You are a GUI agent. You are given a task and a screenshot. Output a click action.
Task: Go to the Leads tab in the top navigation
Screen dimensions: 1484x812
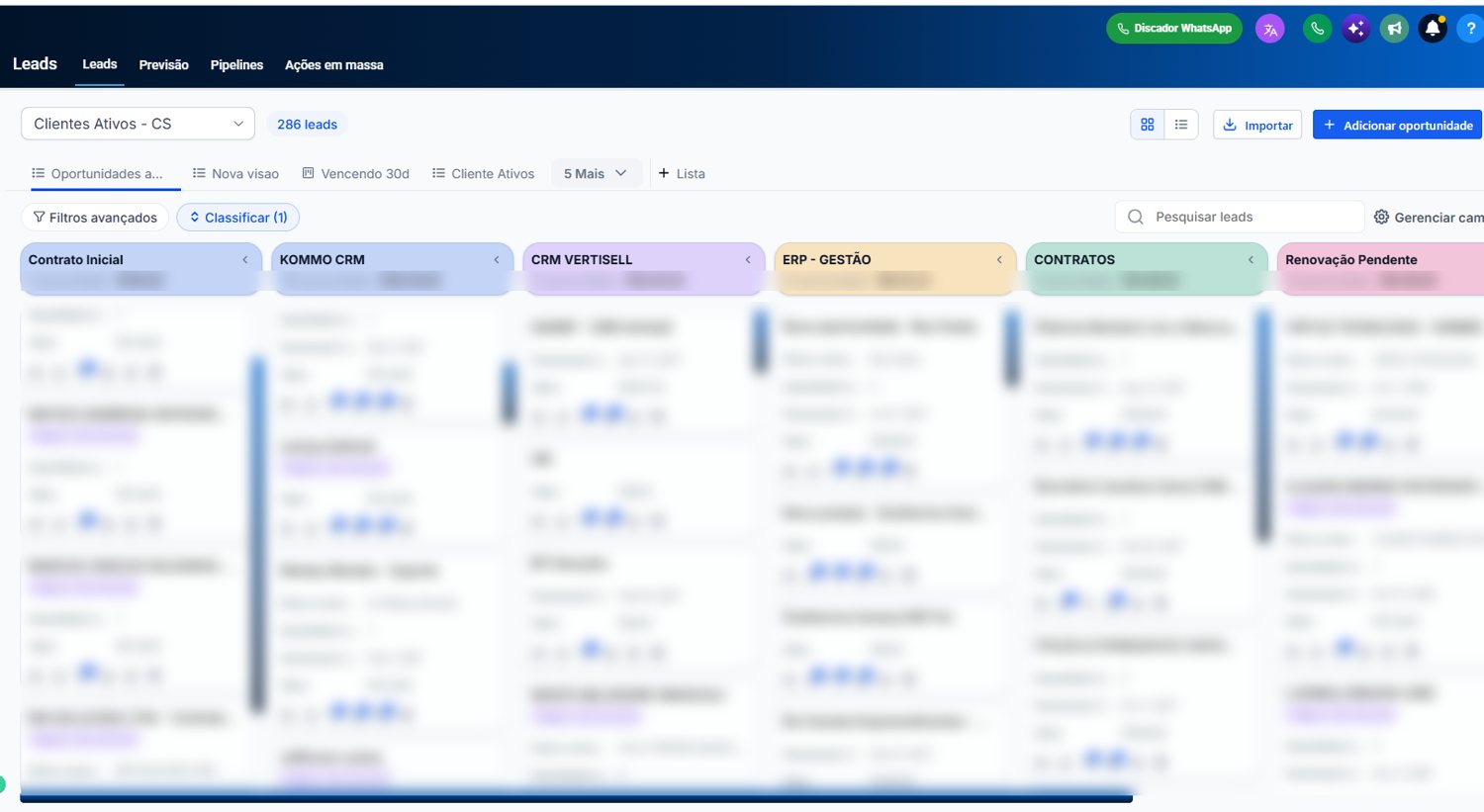100,64
